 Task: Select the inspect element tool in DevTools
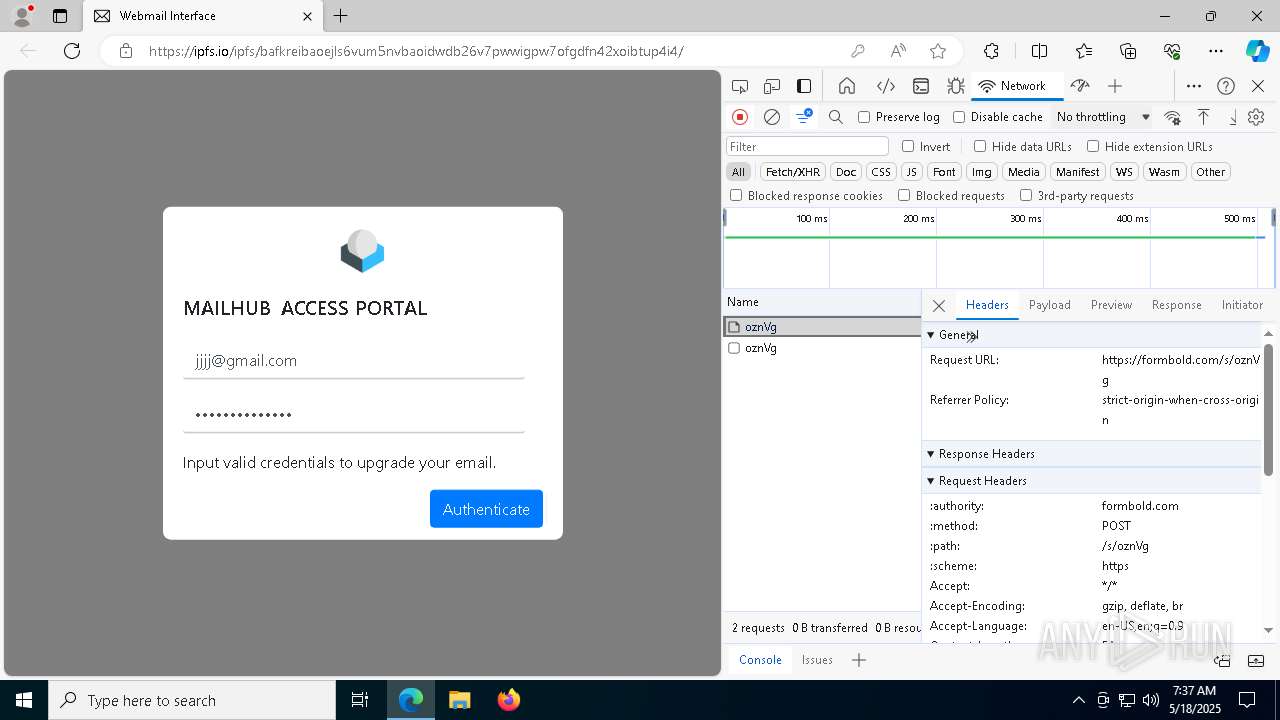(x=740, y=86)
